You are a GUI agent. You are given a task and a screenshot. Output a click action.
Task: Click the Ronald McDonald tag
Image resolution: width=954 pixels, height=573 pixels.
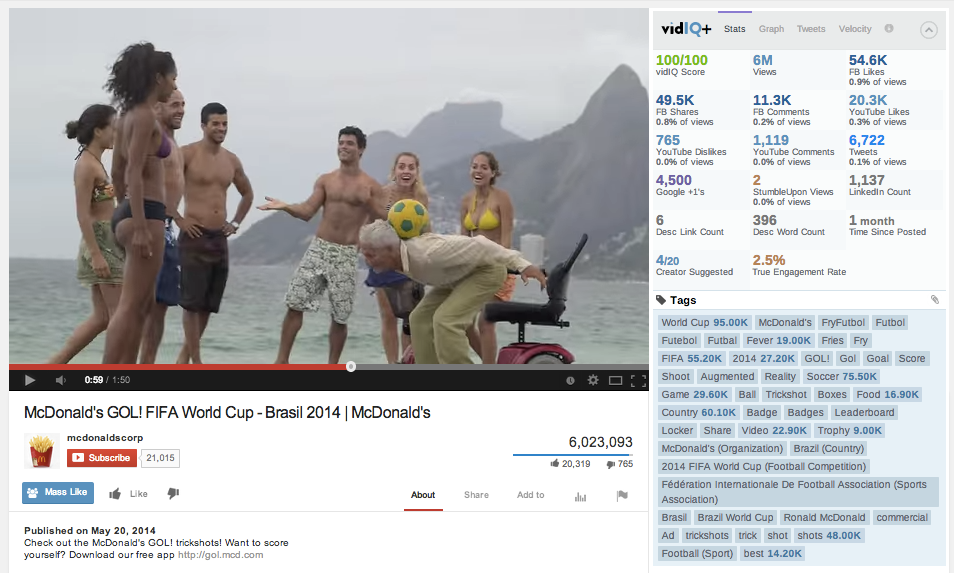tap(824, 517)
